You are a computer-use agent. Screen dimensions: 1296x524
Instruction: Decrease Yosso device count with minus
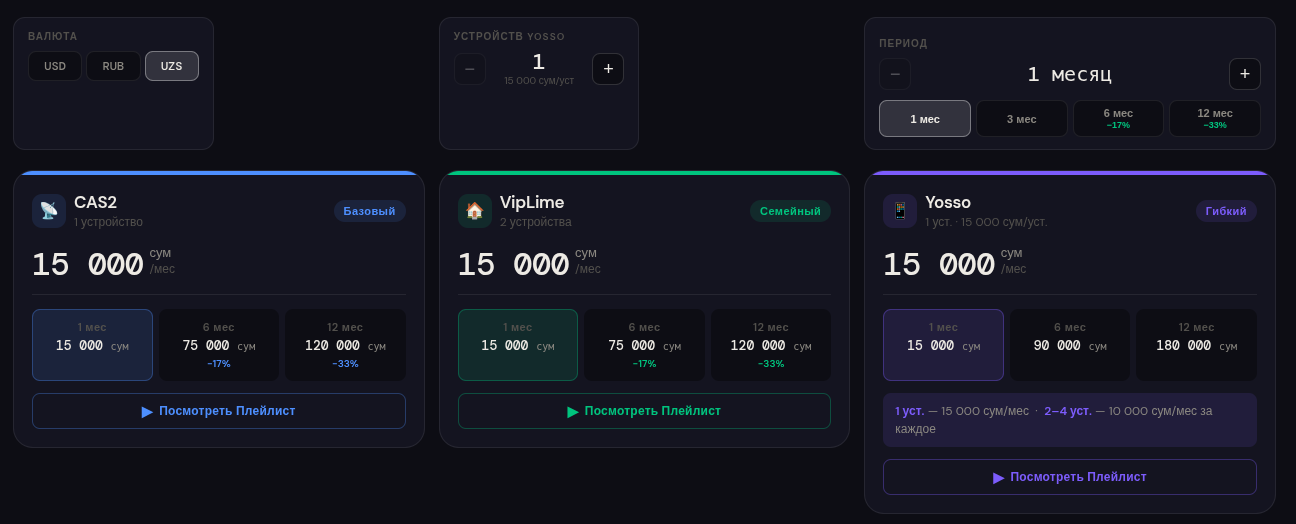470,69
